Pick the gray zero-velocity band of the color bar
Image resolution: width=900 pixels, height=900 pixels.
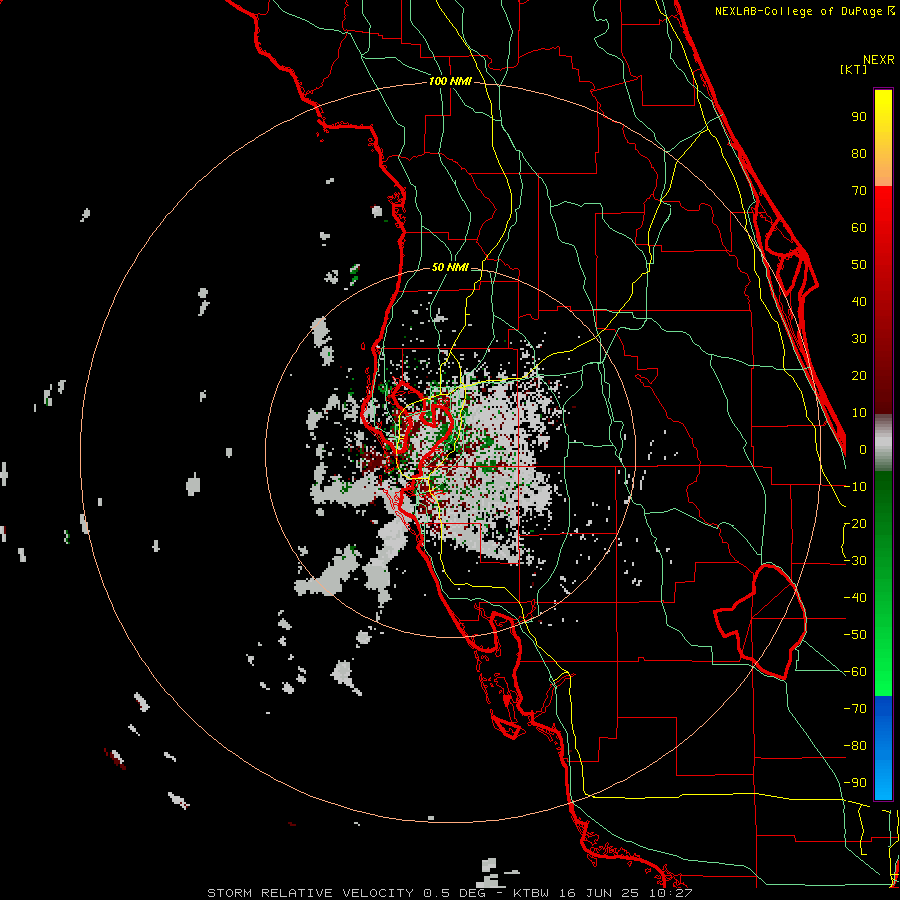pos(883,443)
